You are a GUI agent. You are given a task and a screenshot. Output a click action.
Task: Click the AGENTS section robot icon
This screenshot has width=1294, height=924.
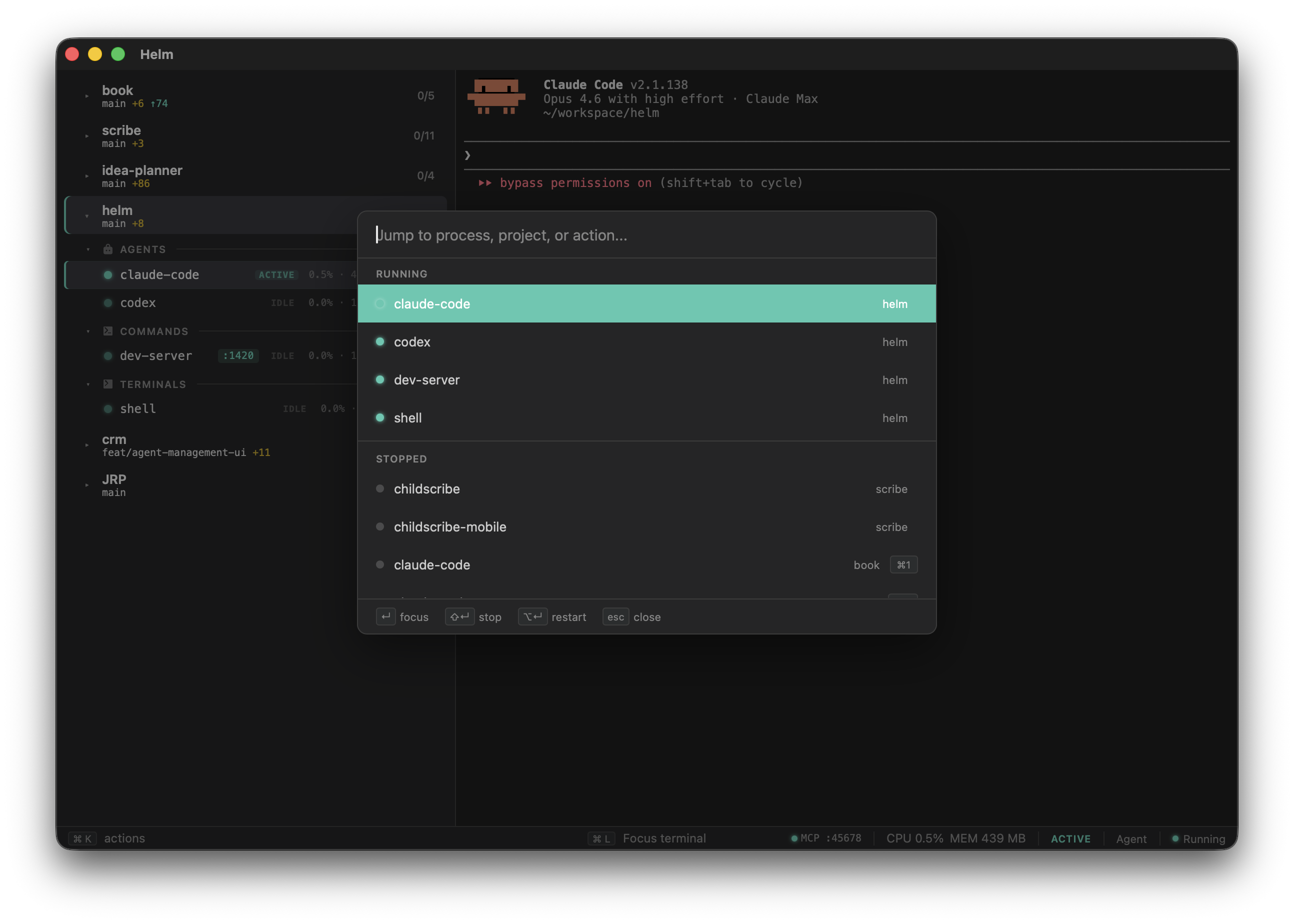[108, 249]
